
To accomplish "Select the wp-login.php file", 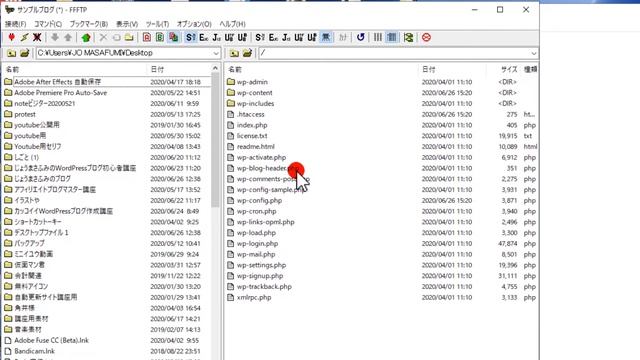I will tap(257, 244).
